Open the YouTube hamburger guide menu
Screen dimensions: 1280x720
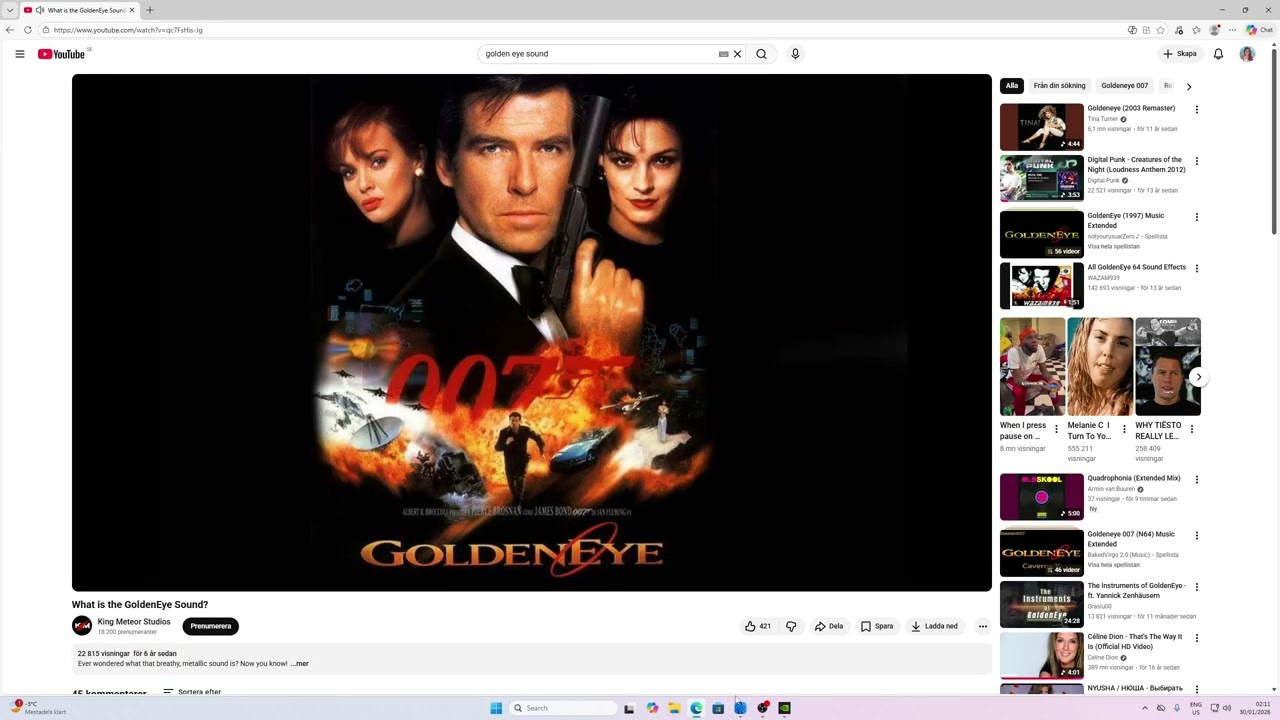click(19, 54)
